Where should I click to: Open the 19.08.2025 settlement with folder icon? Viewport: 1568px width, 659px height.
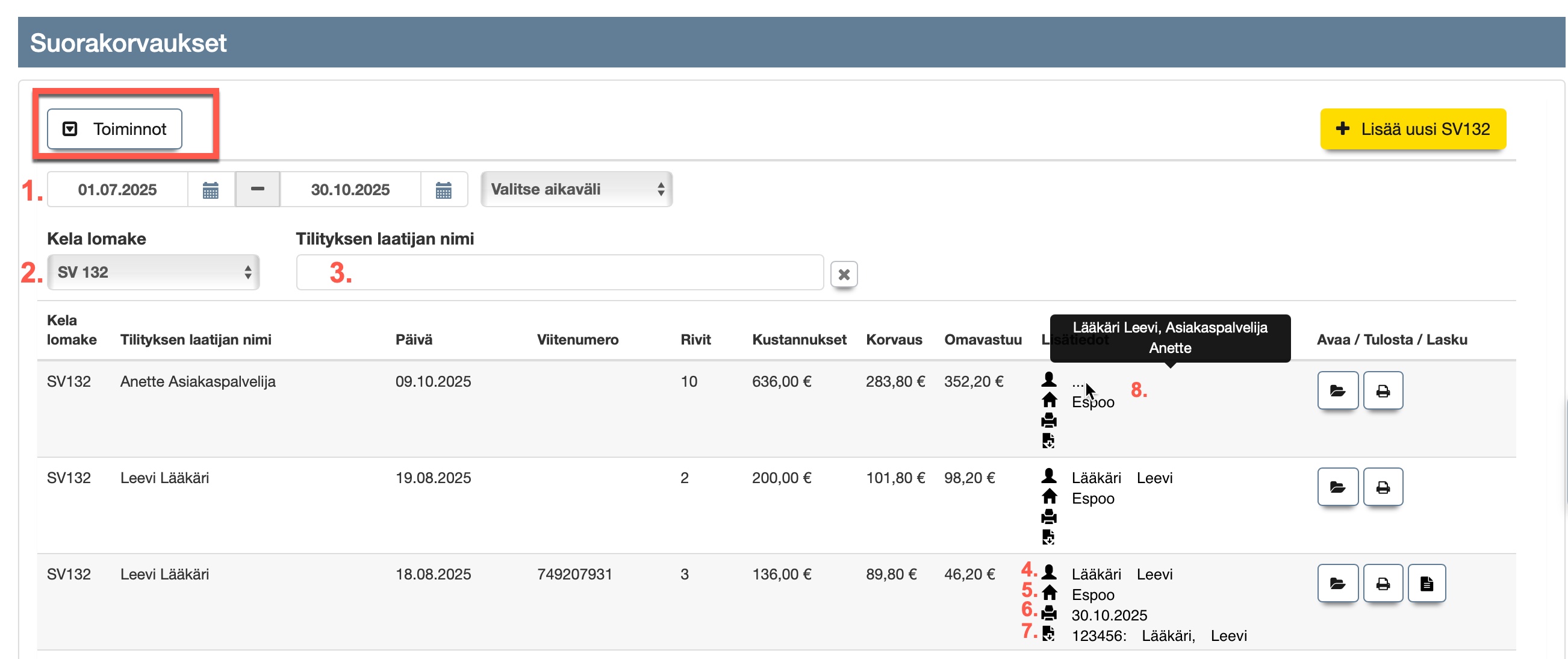click(x=1337, y=487)
